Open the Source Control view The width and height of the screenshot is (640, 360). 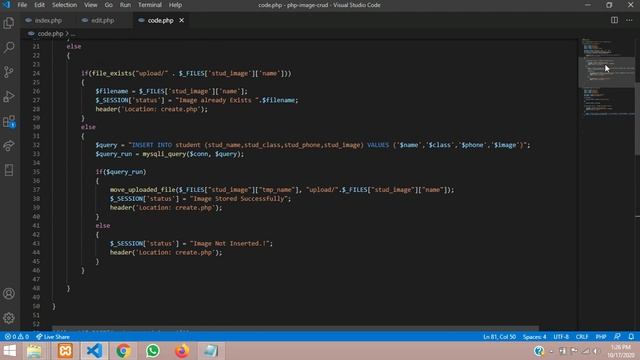coord(9,72)
